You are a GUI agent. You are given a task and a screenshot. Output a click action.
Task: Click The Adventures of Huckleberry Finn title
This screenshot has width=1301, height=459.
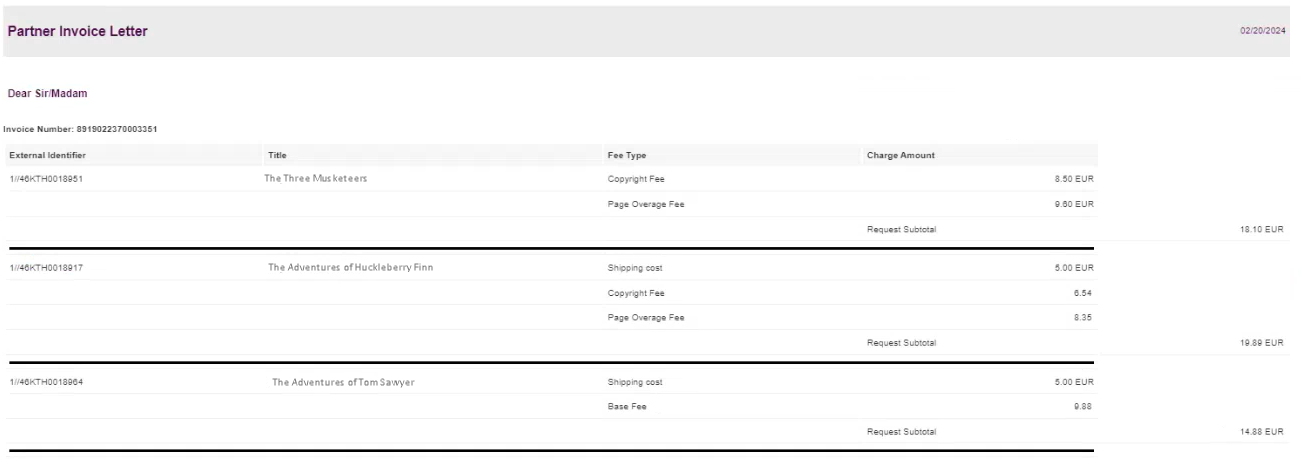[350, 267]
